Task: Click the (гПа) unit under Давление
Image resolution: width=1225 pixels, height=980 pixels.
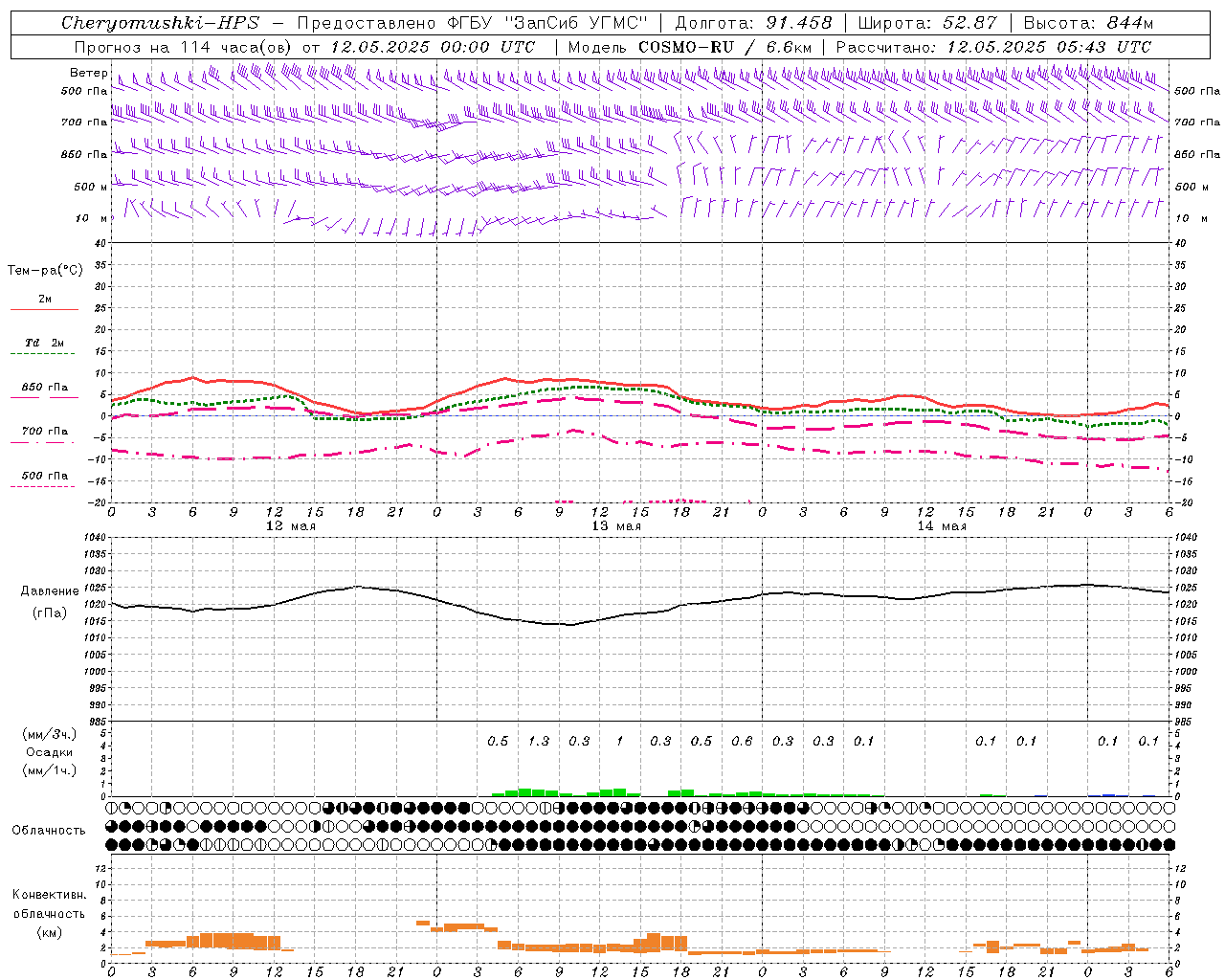Action: click(x=50, y=613)
